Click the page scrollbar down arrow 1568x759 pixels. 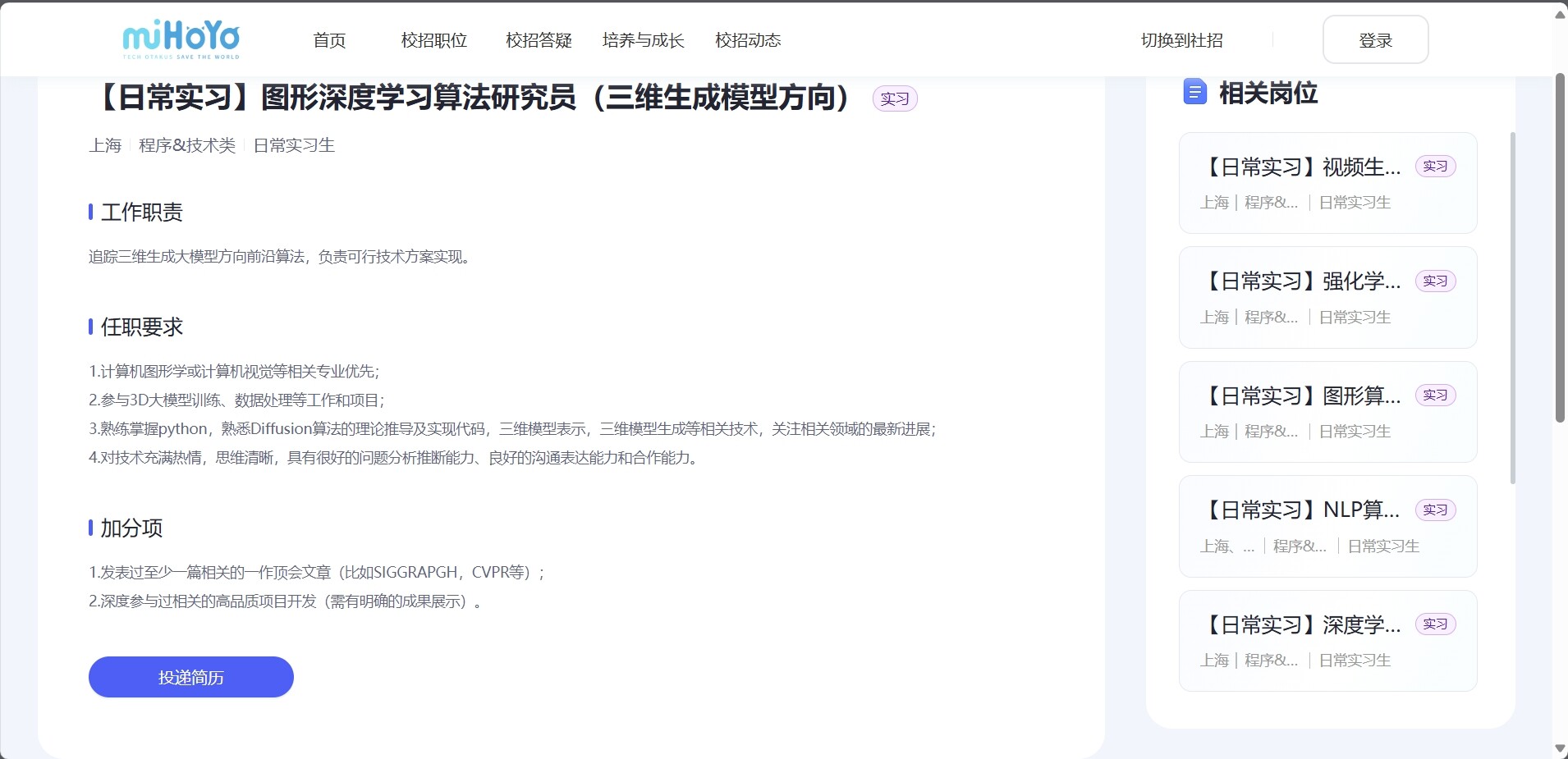[1560, 748]
